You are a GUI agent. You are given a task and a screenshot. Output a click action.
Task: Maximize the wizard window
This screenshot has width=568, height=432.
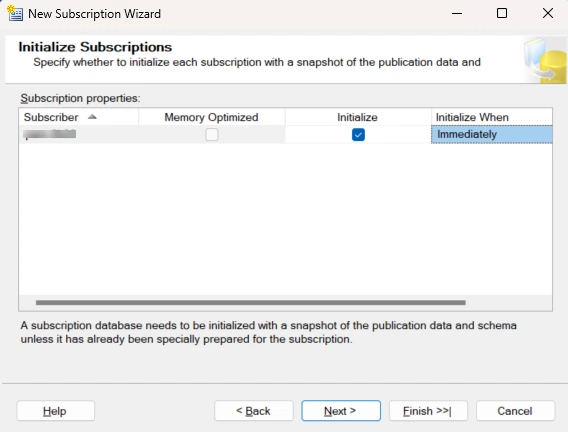pos(502,13)
